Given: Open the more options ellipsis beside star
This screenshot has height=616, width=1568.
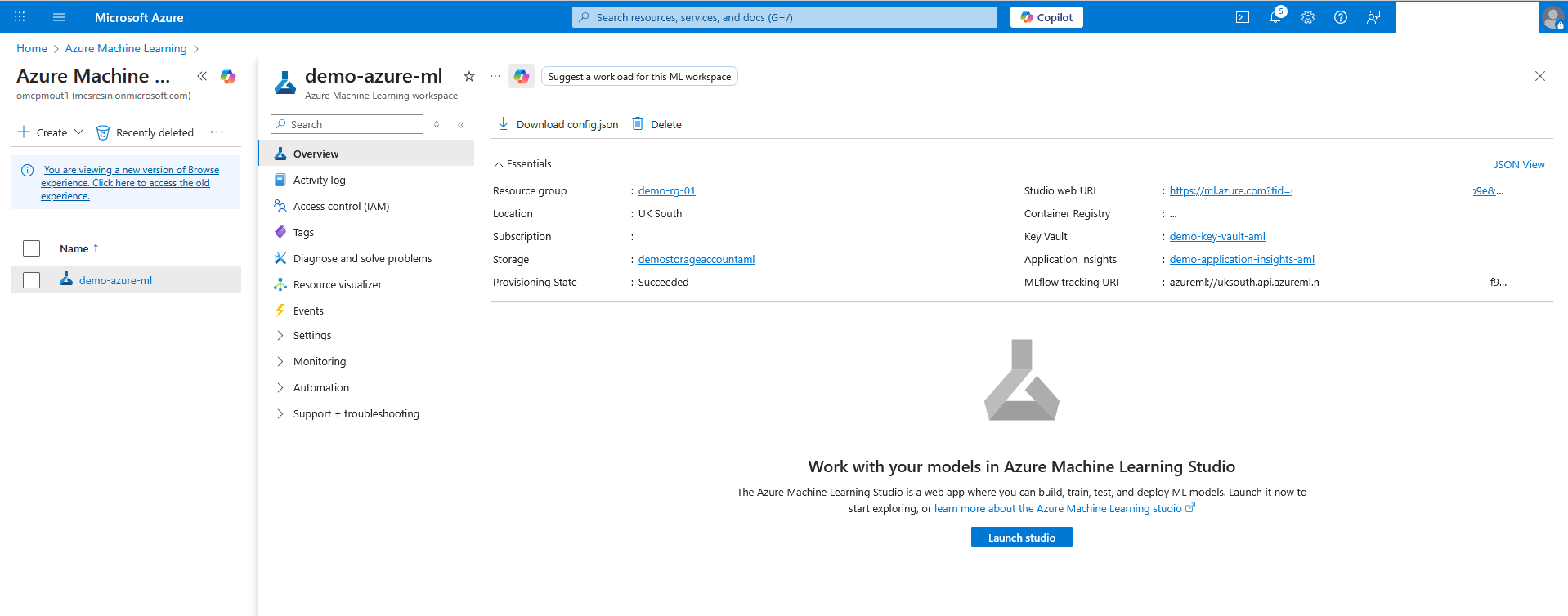Looking at the screenshot, I should (x=495, y=76).
